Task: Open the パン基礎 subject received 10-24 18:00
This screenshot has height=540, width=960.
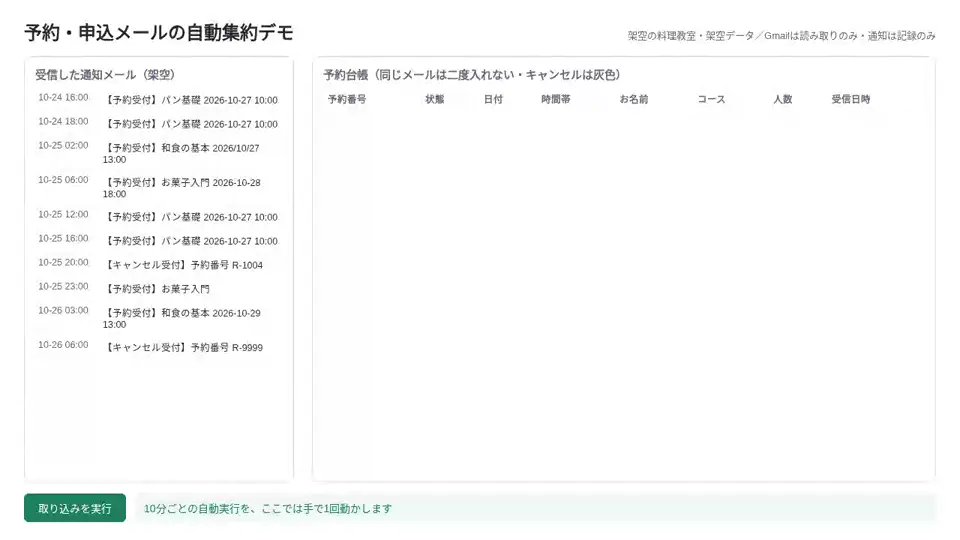Action: point(190,124)
